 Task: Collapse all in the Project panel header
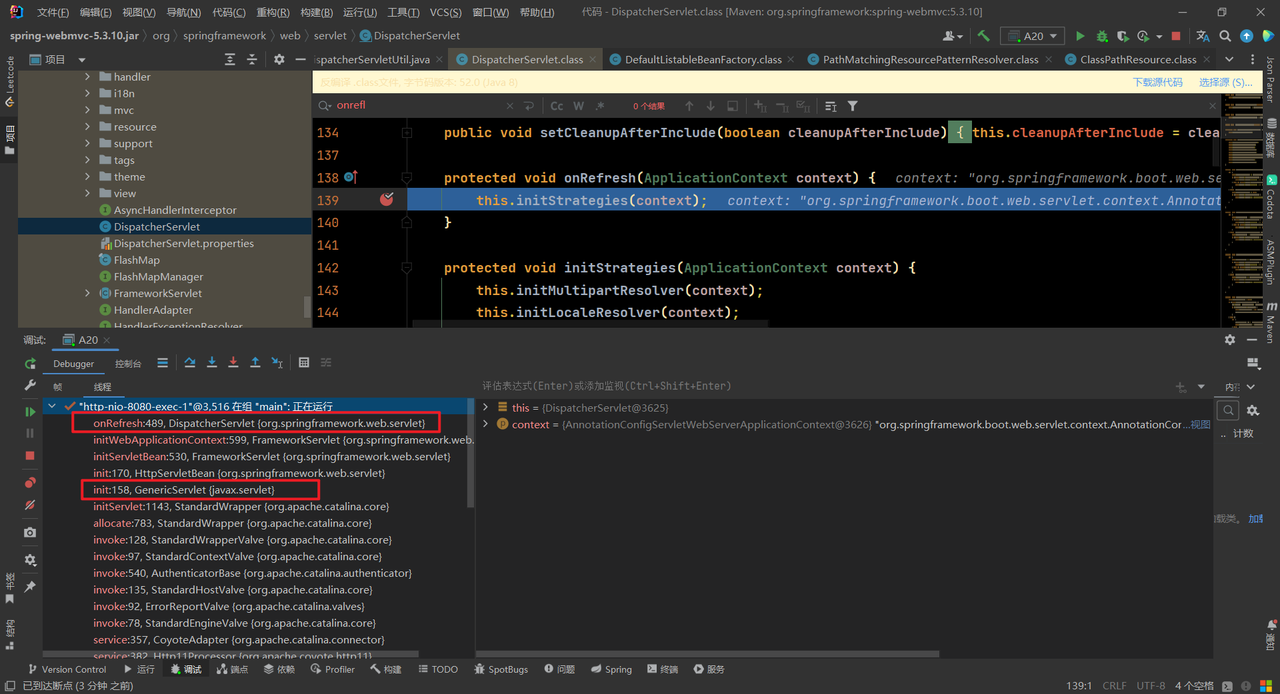(x=252, y=60)
